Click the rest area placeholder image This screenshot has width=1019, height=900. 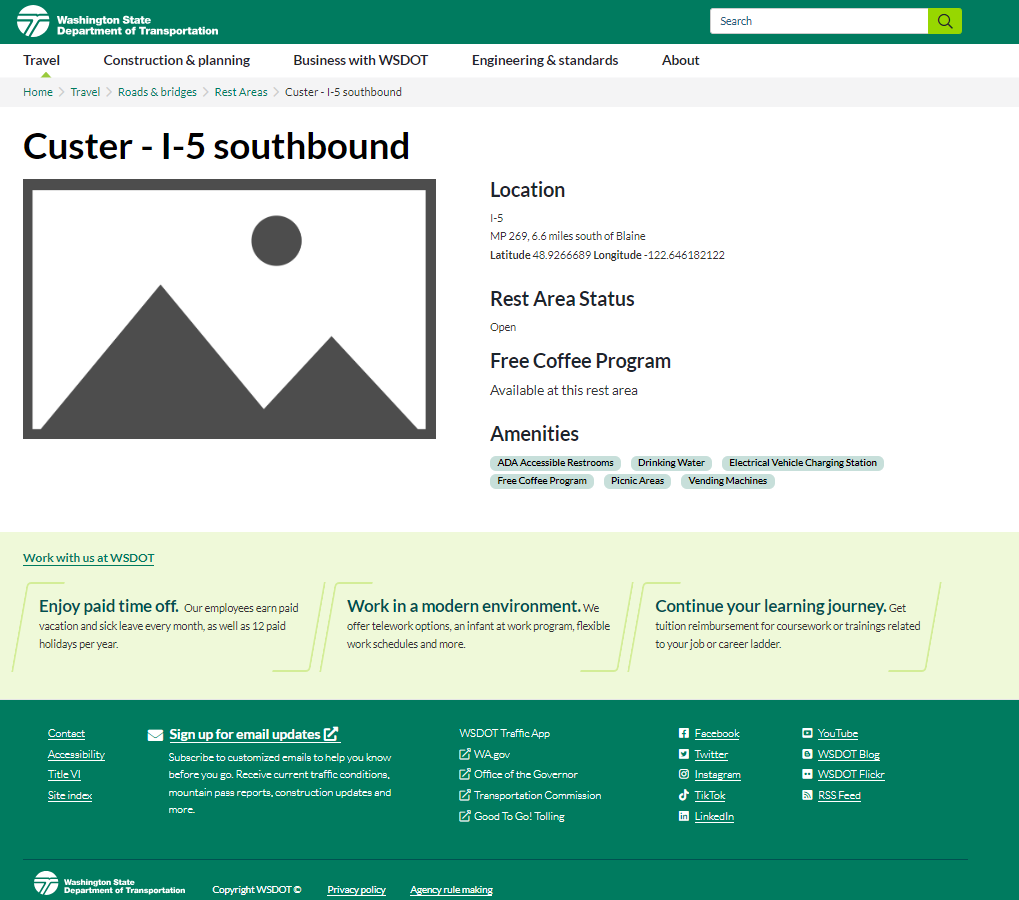pos(229,309)
